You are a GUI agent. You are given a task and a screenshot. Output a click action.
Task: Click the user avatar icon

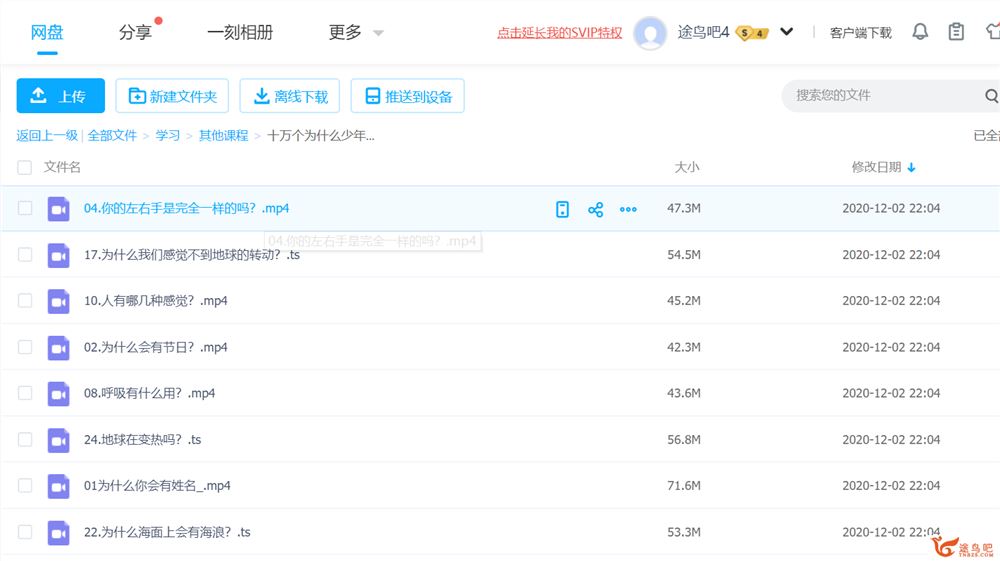(650, 33)
